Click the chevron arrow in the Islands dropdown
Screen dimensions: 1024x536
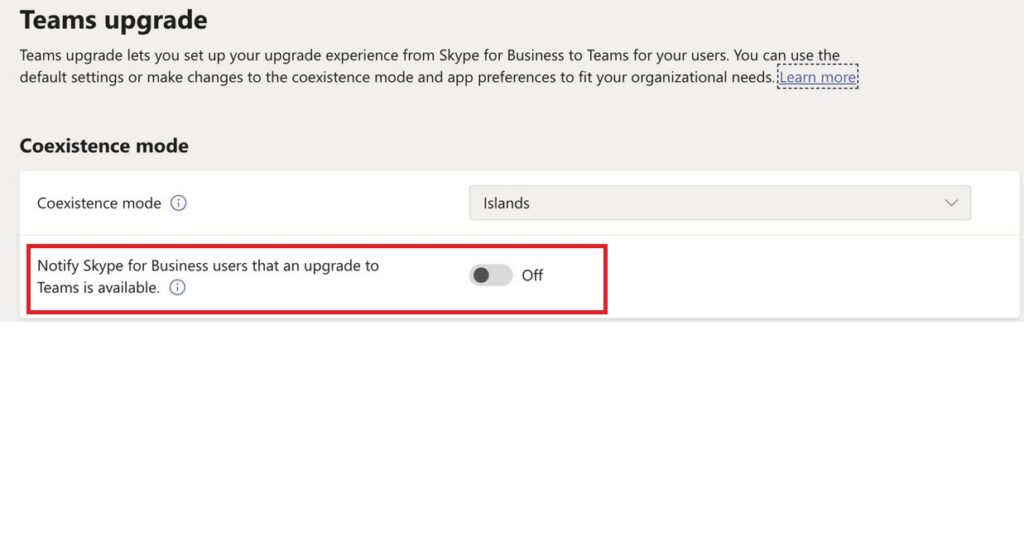pyautogui.click(x=951, y=203)
